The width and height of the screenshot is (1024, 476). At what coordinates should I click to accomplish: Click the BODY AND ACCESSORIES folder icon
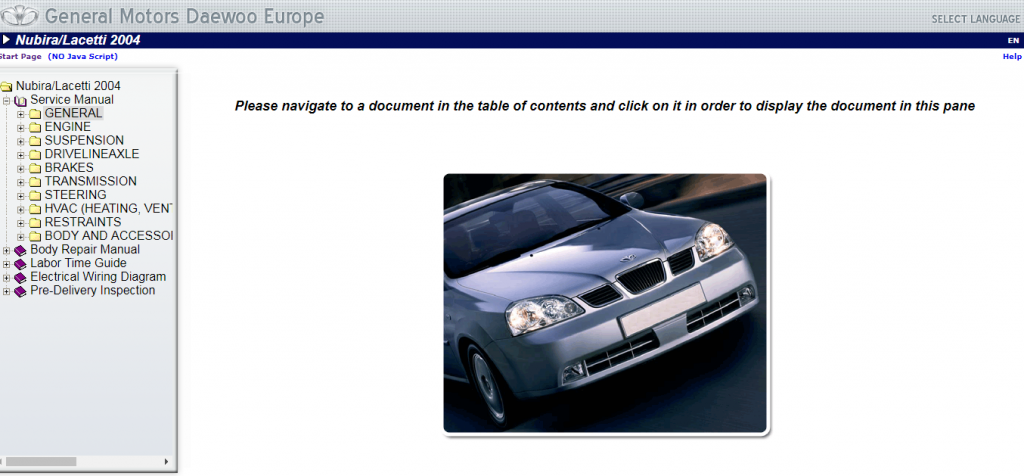point(35,236)
